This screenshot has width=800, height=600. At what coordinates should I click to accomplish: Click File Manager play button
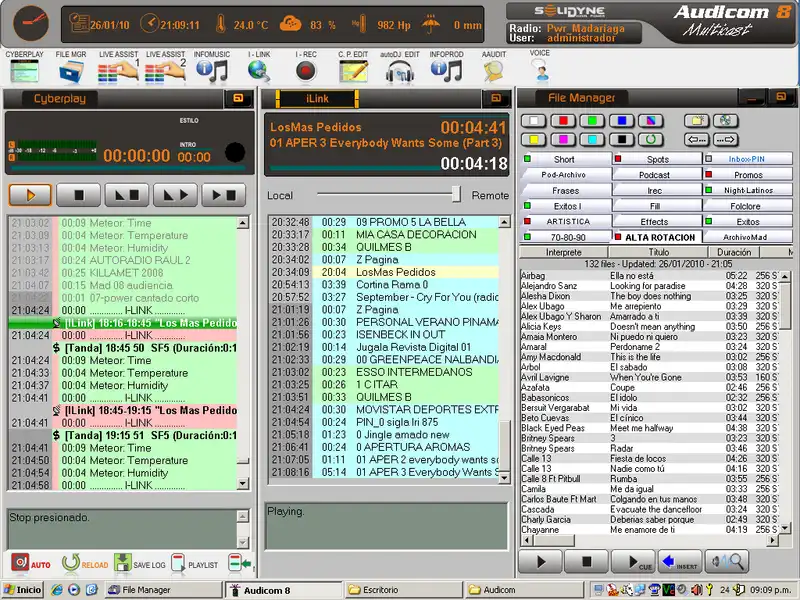(x=540, y=562)
